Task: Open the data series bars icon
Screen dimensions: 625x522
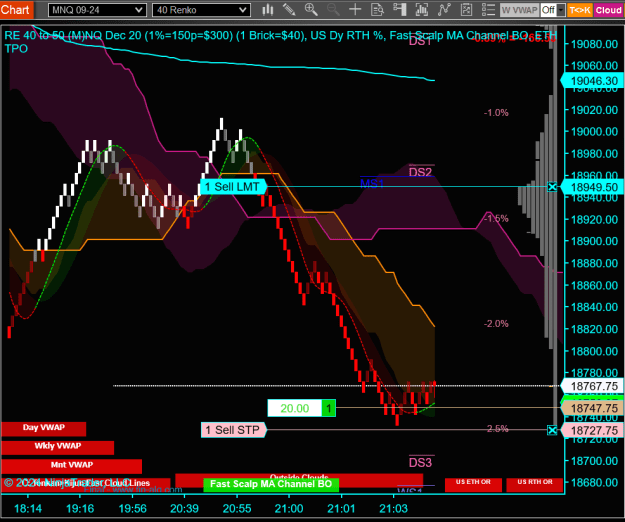Action: click(421, 10)
